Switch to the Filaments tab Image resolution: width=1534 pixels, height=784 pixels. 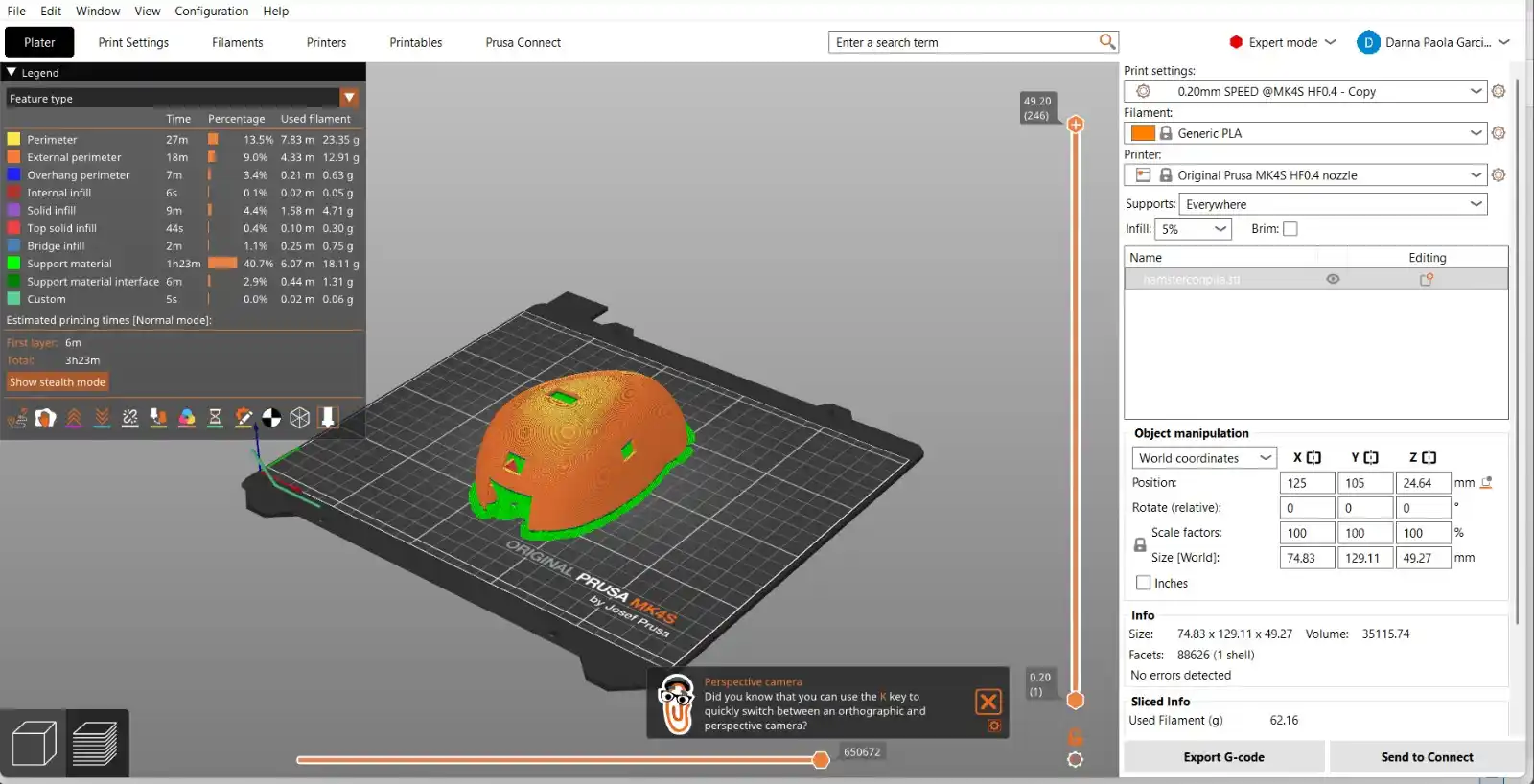238,42
